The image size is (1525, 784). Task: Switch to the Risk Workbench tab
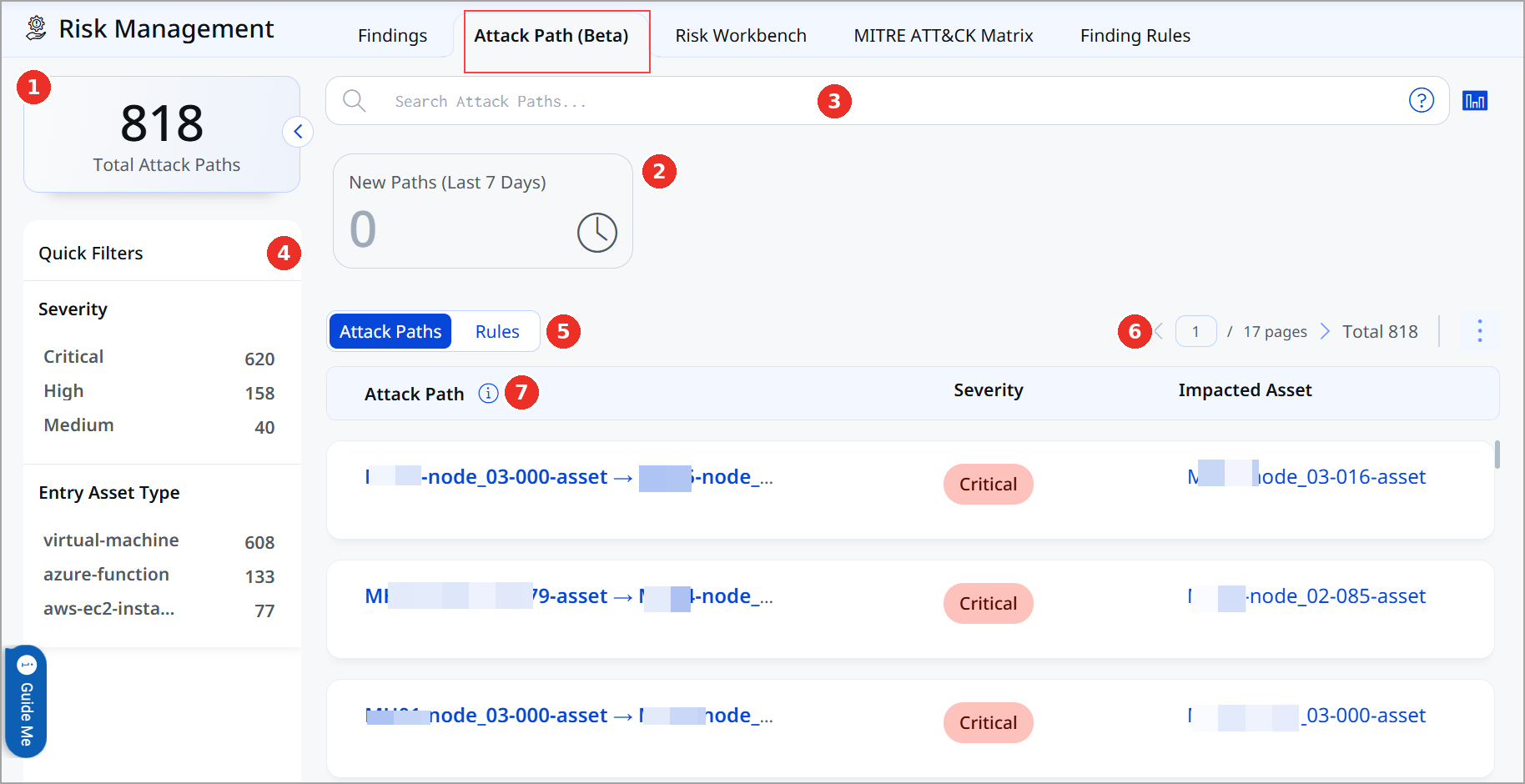click(x=741, y=36)
